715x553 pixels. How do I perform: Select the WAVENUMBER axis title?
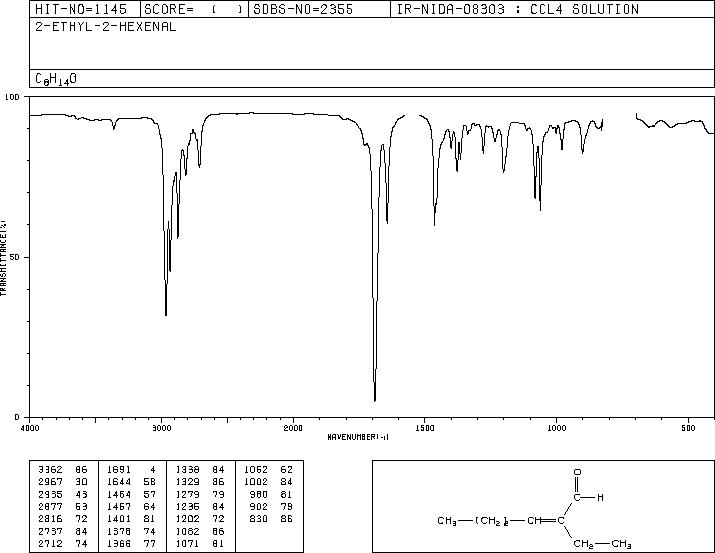click(x=358, y=437)
